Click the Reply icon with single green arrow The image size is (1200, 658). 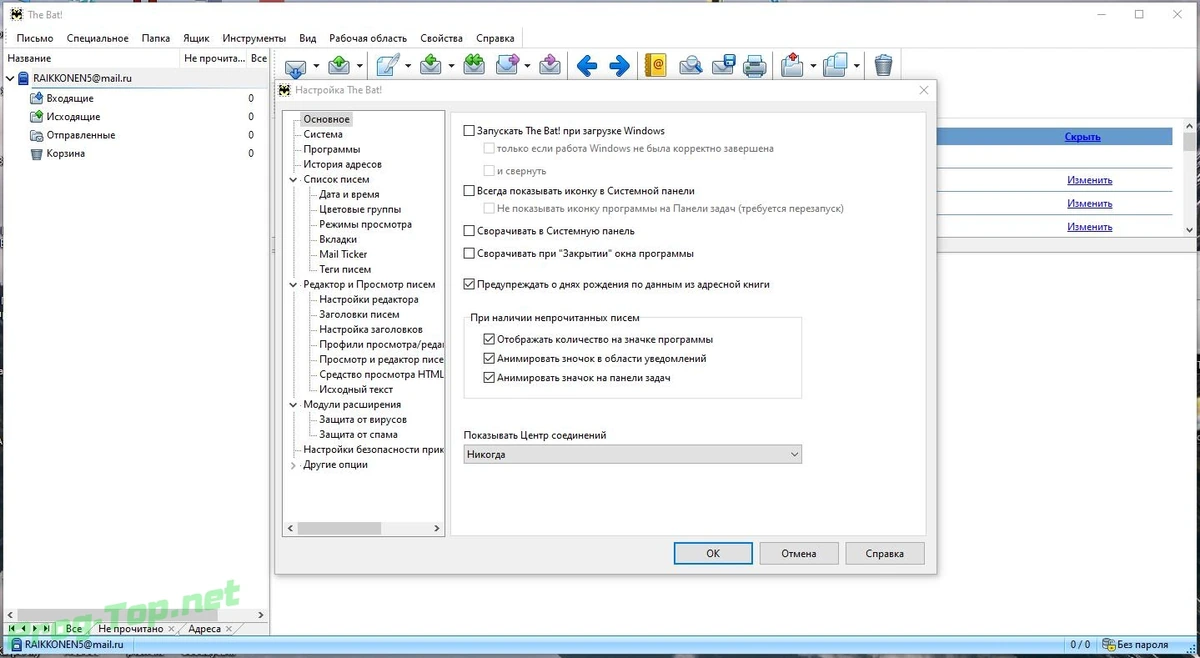[431, 66]
